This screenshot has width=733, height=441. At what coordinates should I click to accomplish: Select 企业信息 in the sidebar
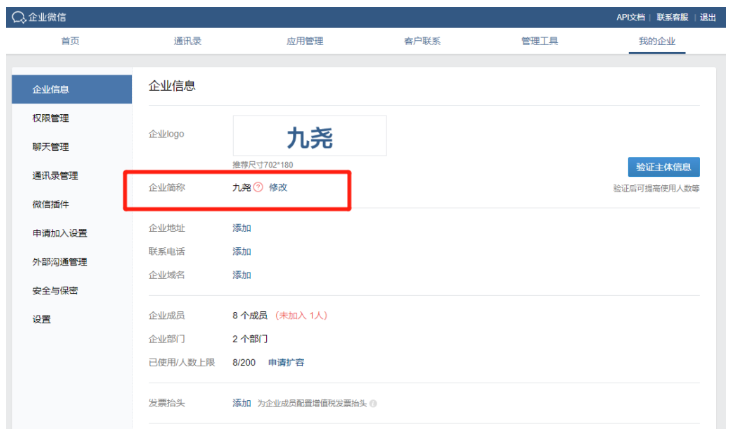[72, 89]
